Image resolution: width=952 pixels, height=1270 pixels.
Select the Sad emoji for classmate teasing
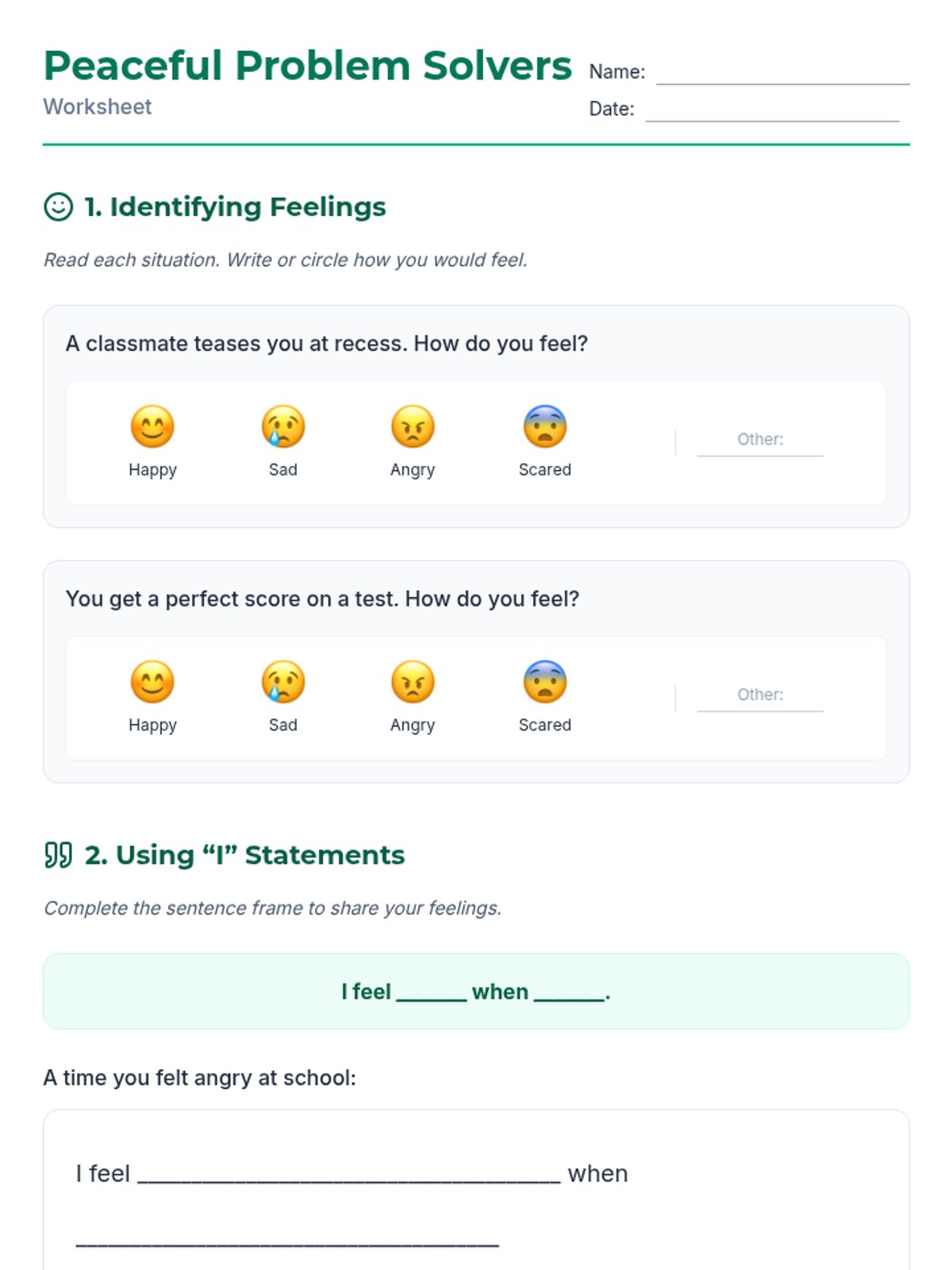tap(282, 427)
